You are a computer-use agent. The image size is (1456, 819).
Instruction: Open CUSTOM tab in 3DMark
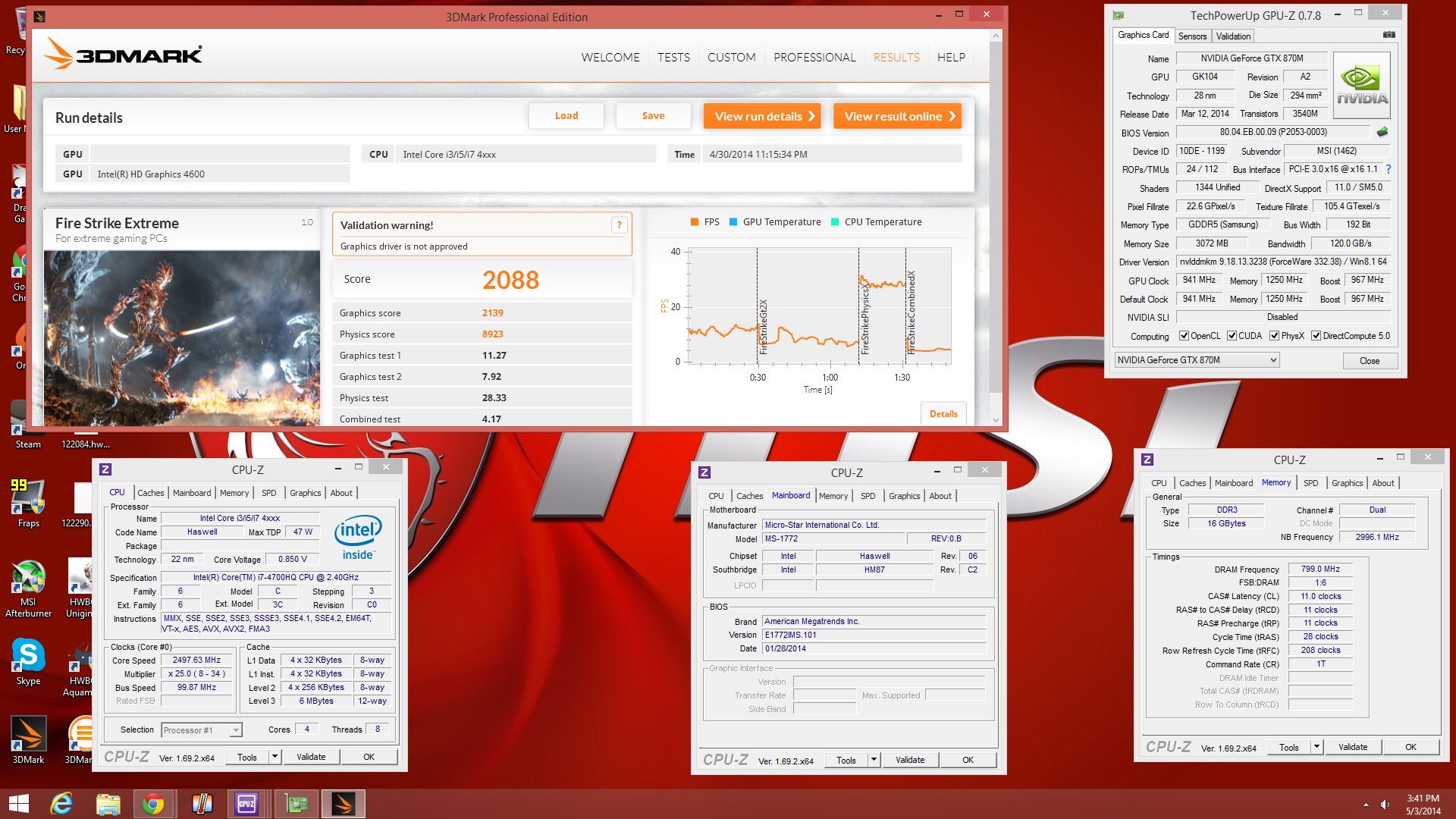pos(731,58)
